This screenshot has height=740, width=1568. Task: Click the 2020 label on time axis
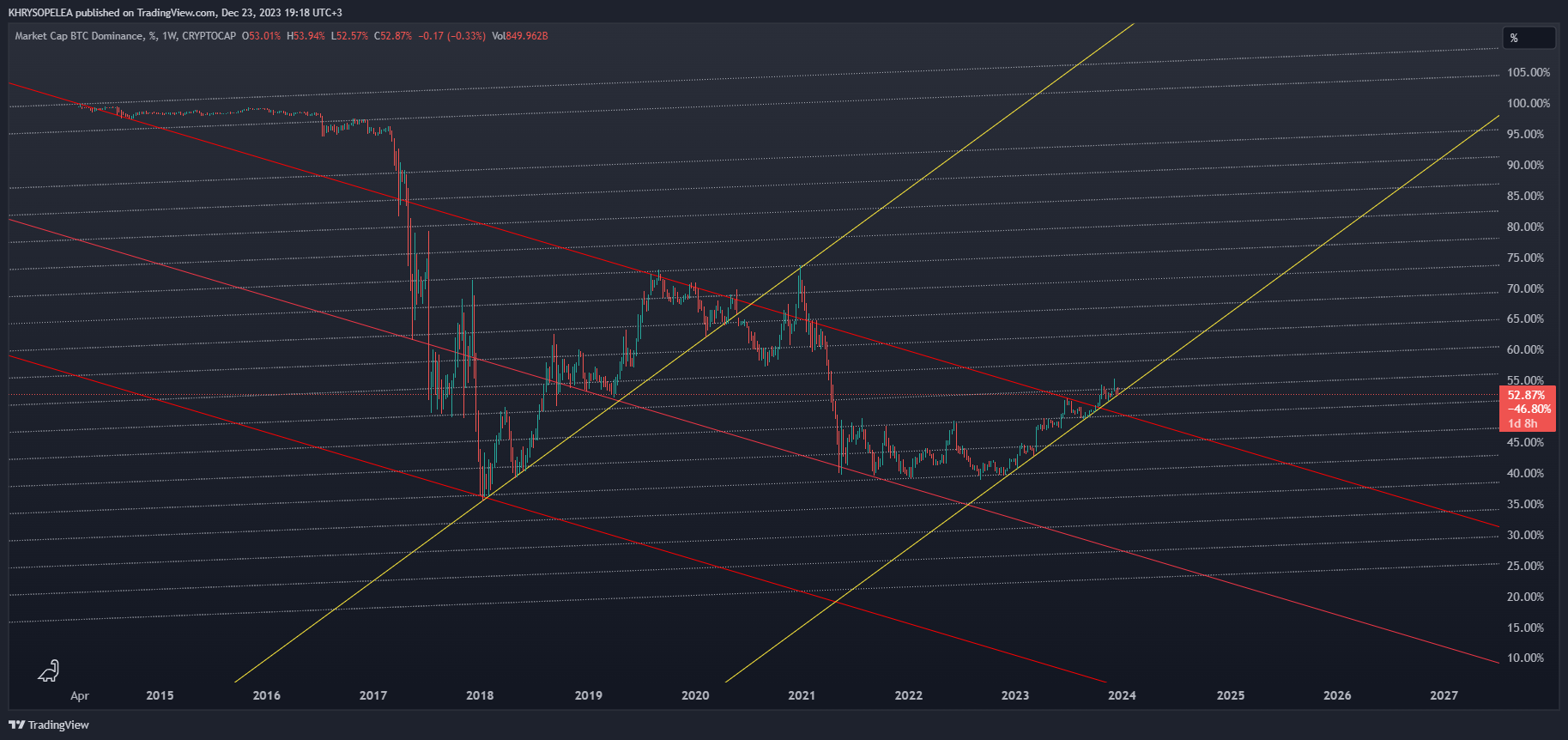point(695,695)
